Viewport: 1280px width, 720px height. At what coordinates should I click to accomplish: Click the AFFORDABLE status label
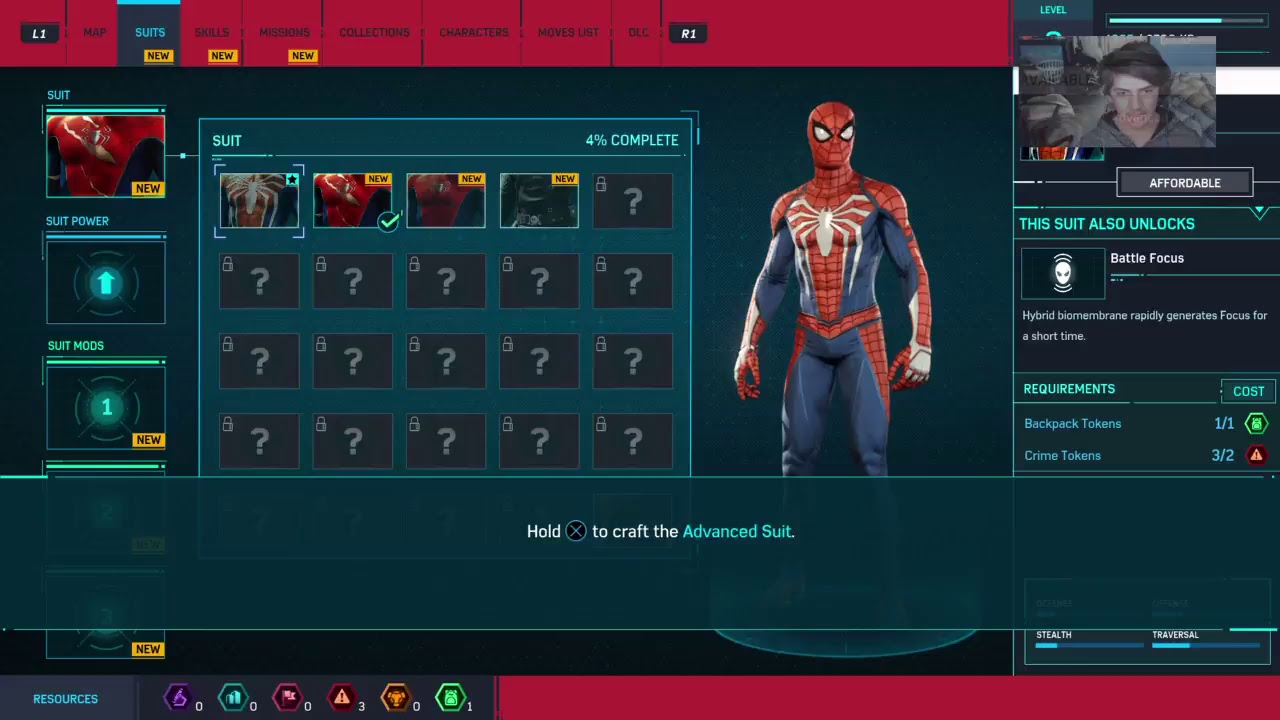click(1185, 183)
